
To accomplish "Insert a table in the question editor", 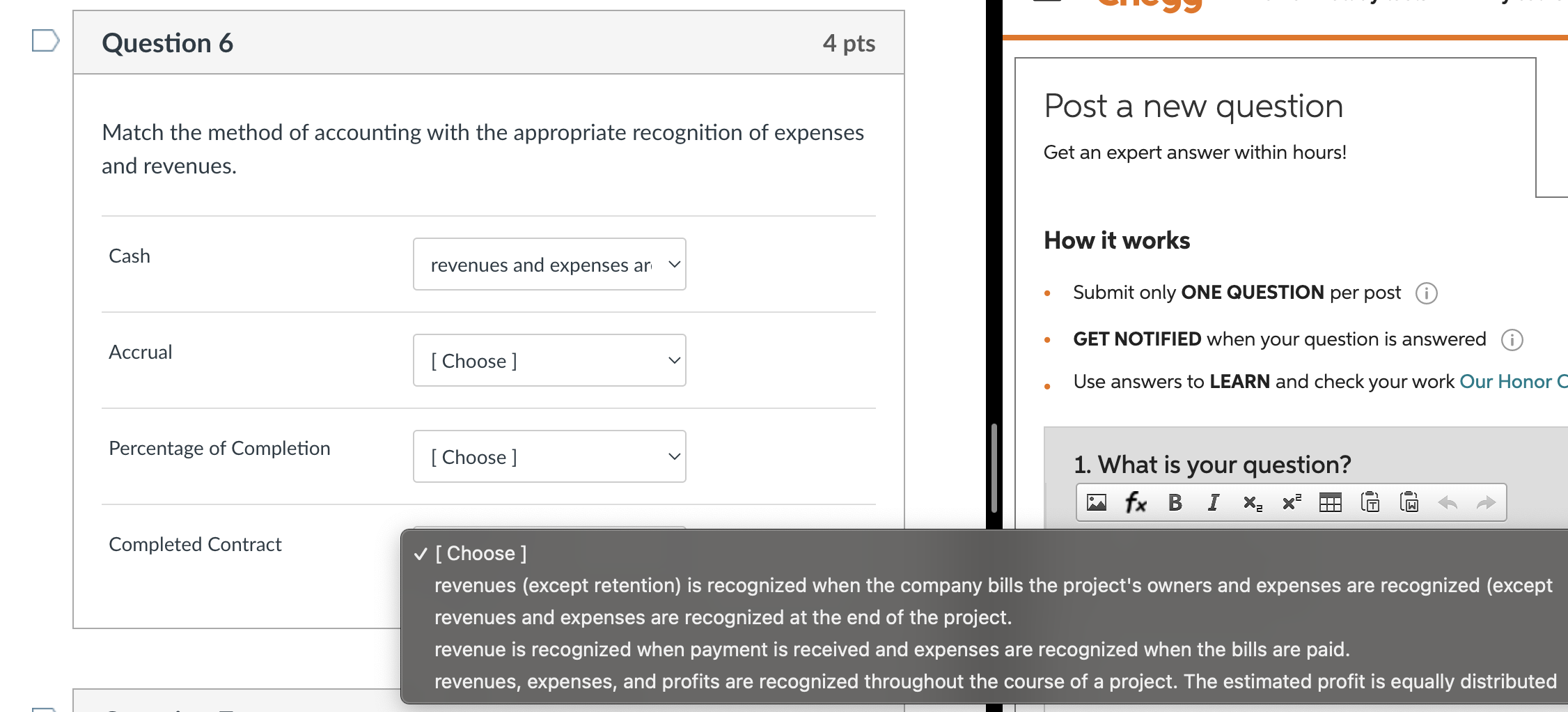I will [1331, 502].
